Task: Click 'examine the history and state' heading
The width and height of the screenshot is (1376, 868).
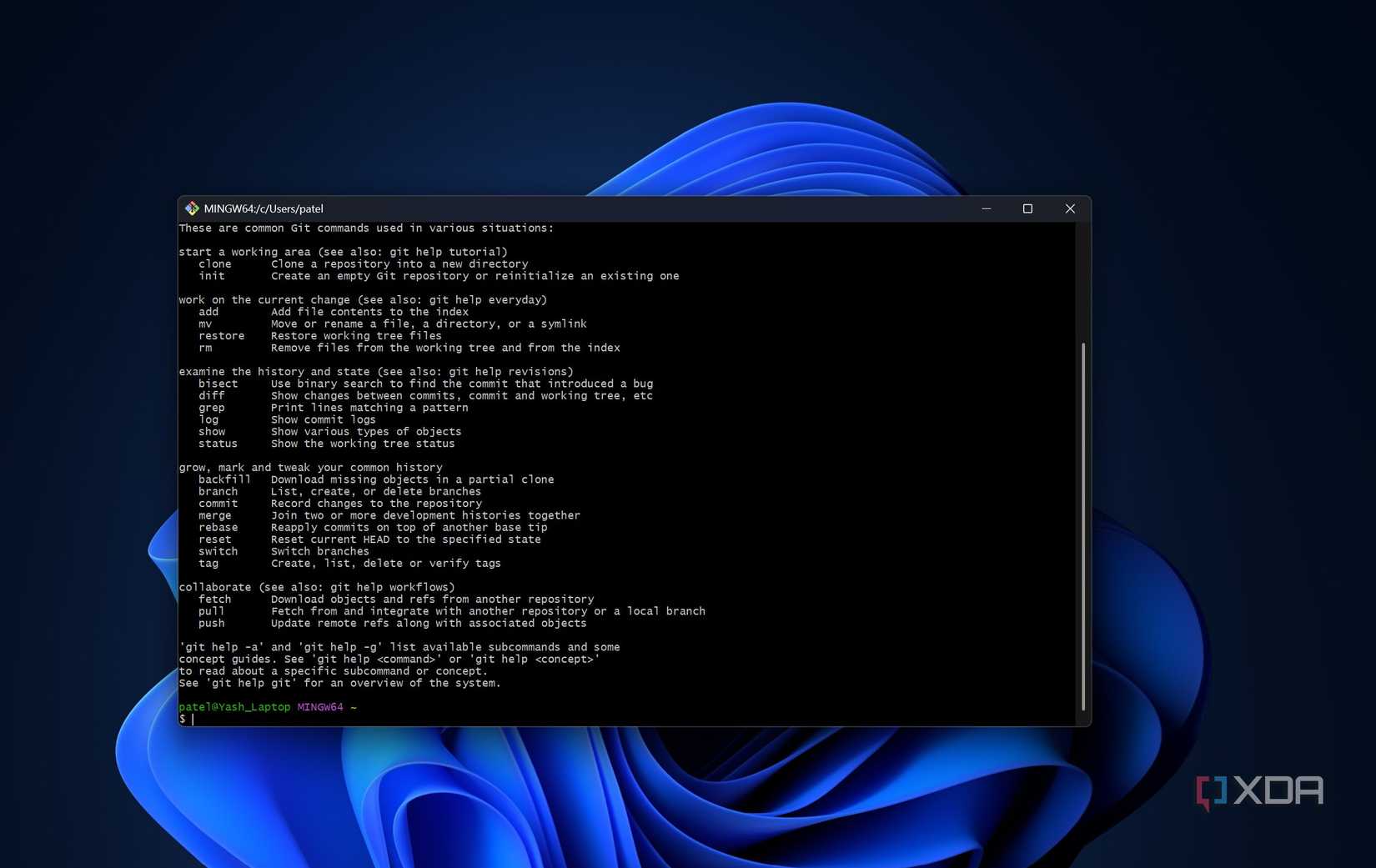Action: 376,372
